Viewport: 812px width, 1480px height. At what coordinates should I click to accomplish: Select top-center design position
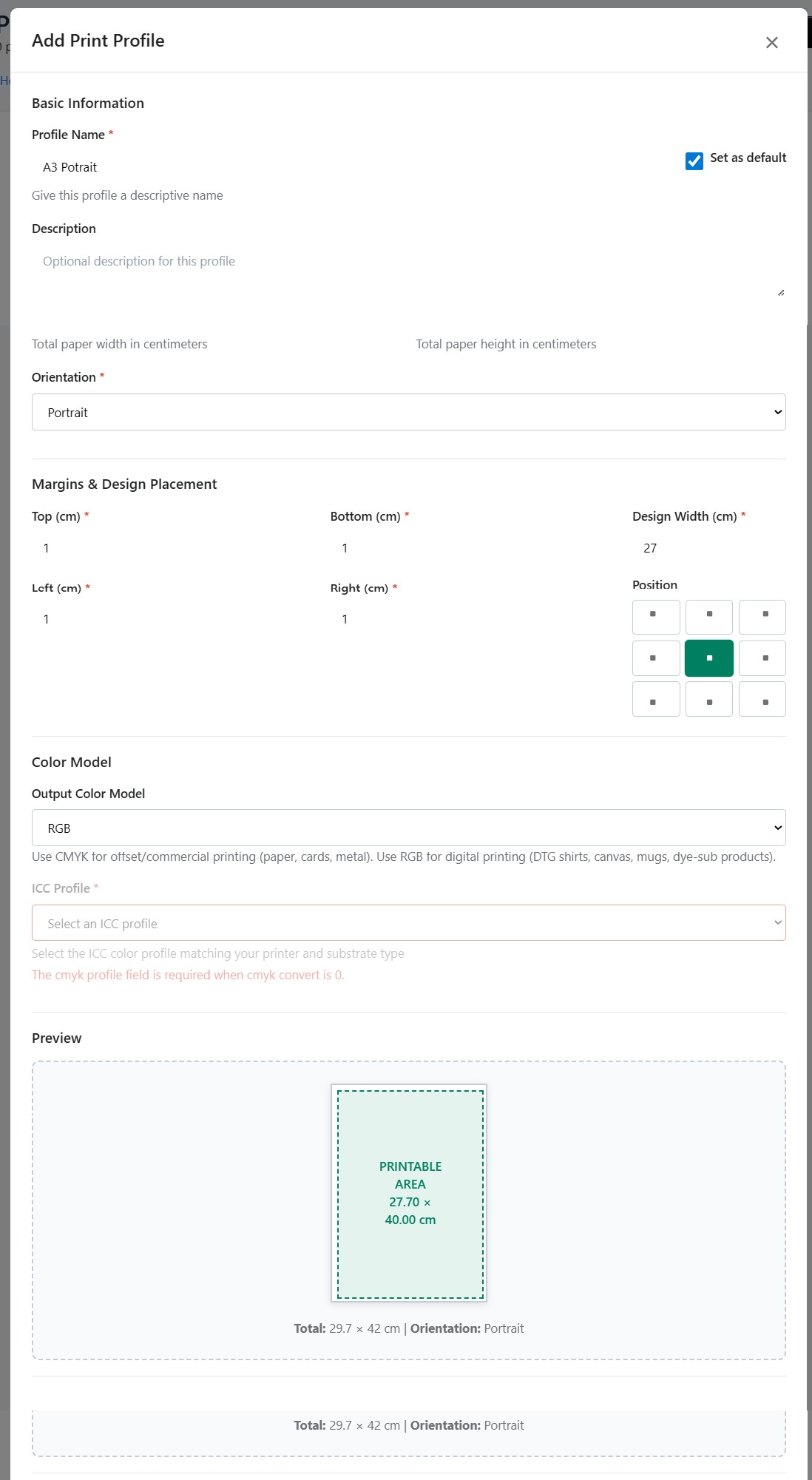click(709, 617)
